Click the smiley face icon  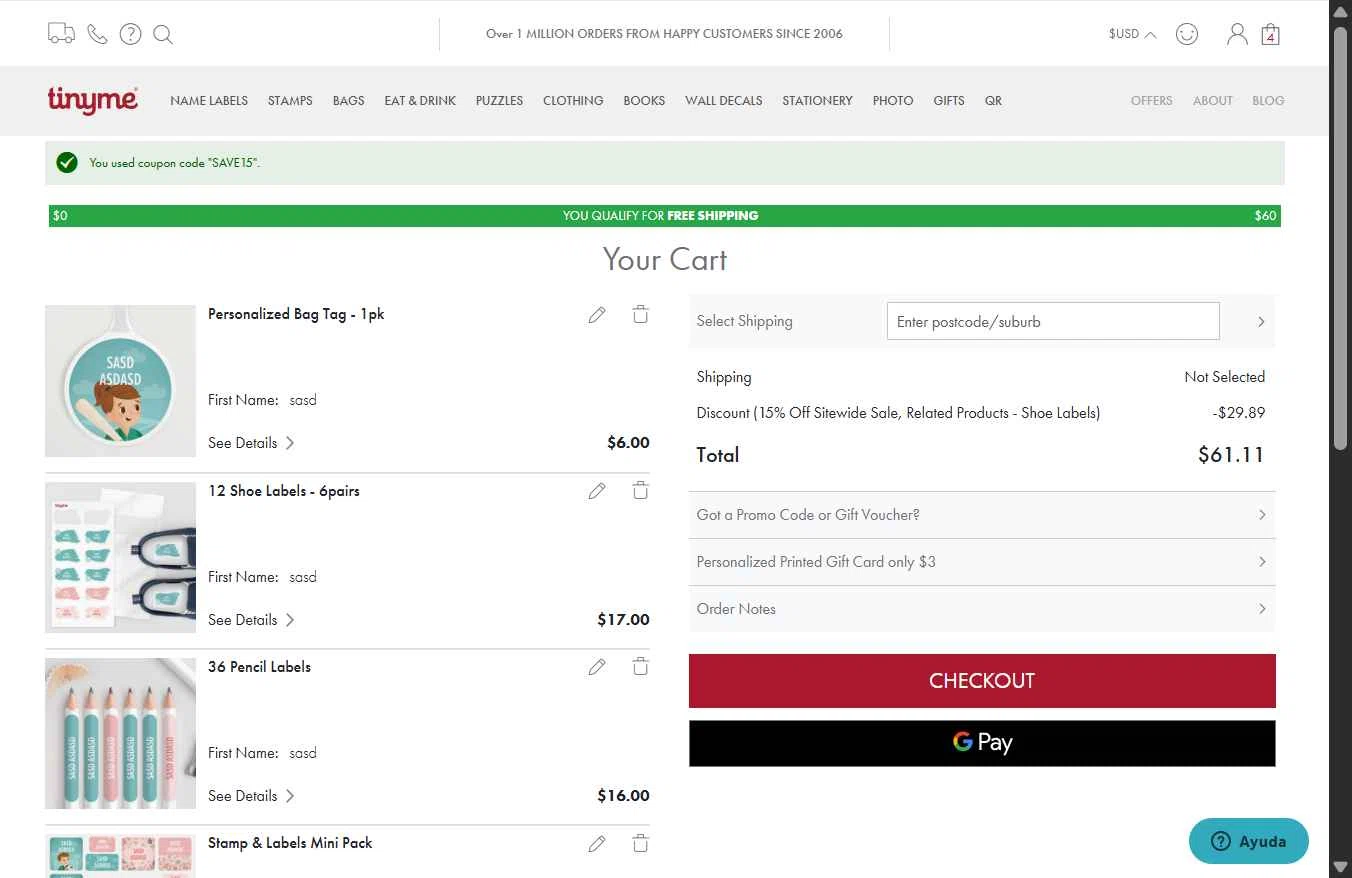(x=1187, y=34)
